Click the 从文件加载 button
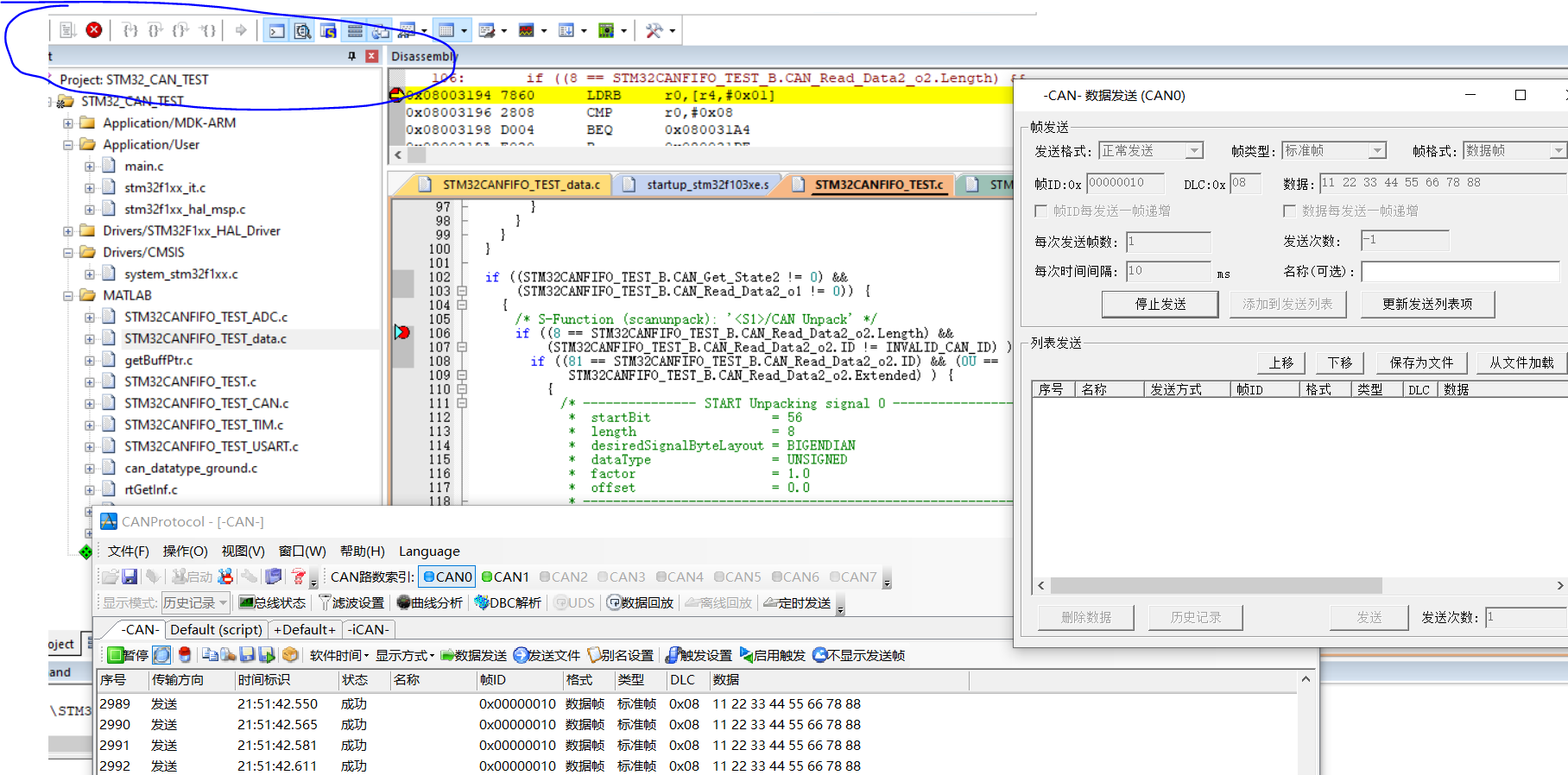1568x775 pixels. (x=1521, y=362)
